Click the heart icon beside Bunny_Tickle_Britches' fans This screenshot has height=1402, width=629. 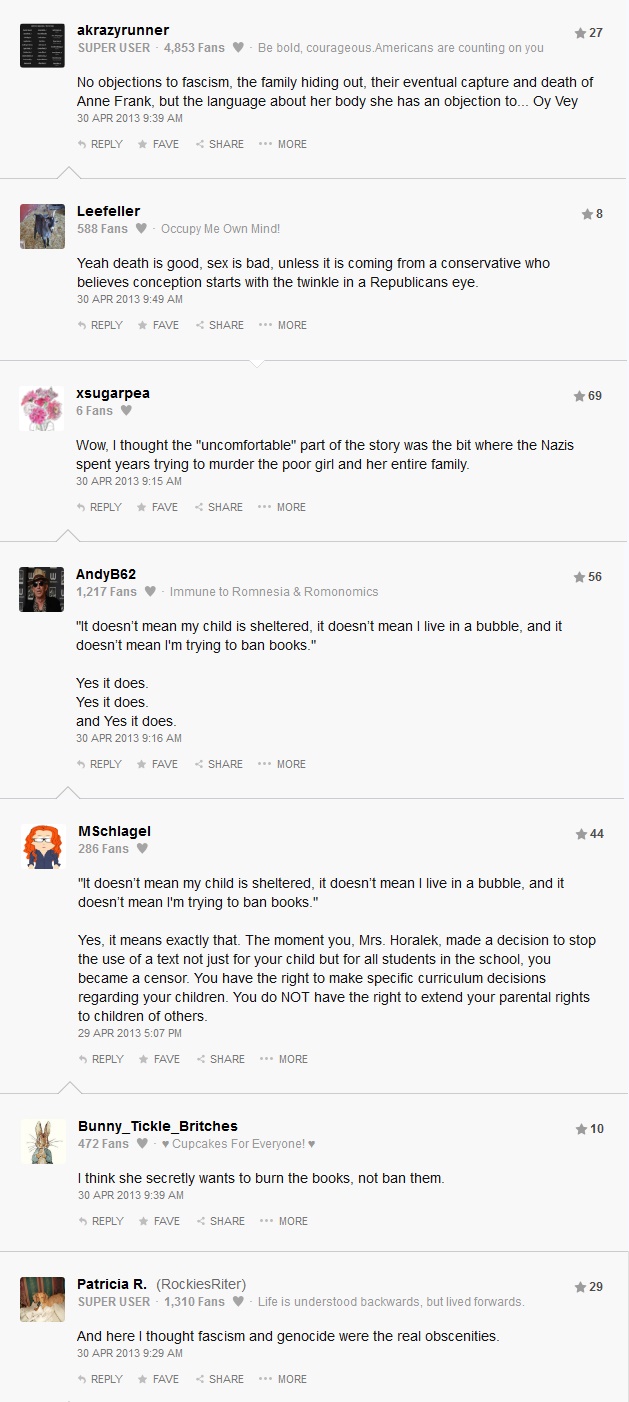pos(142,1143)
